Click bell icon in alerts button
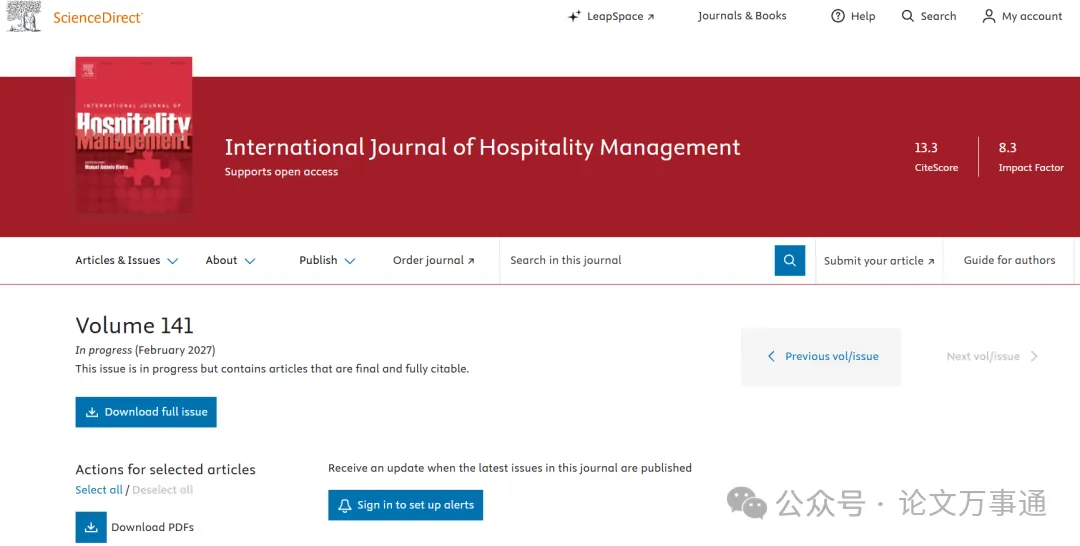1080x546 pixels. (345, 505)
